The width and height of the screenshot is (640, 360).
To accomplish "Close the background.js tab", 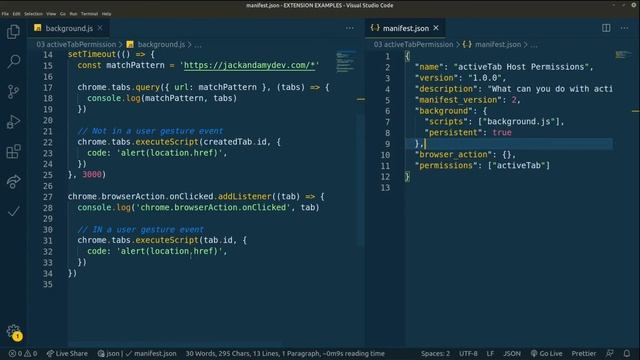I will coord(100,28).
